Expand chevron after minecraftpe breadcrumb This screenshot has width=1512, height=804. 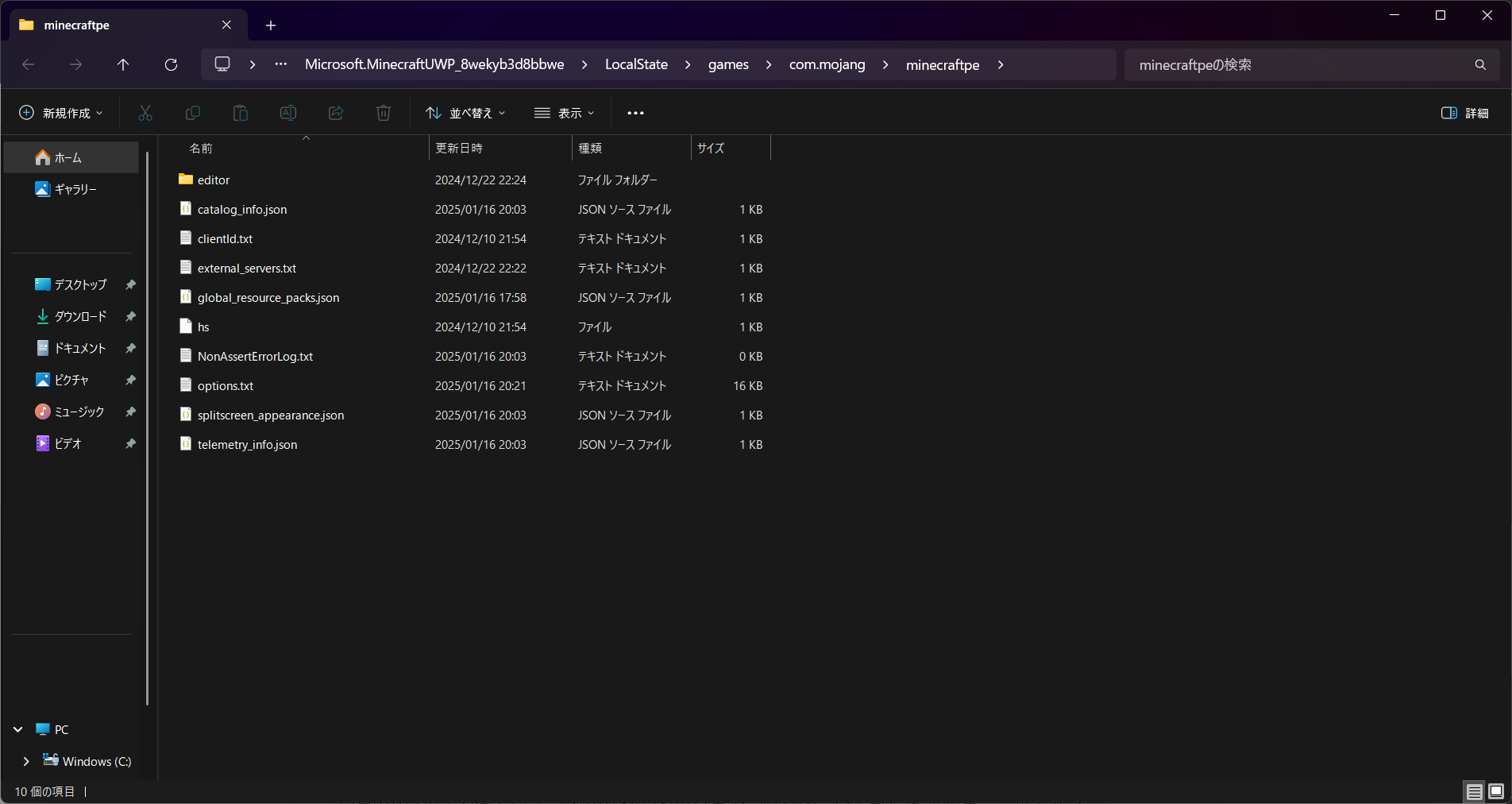1001,64
